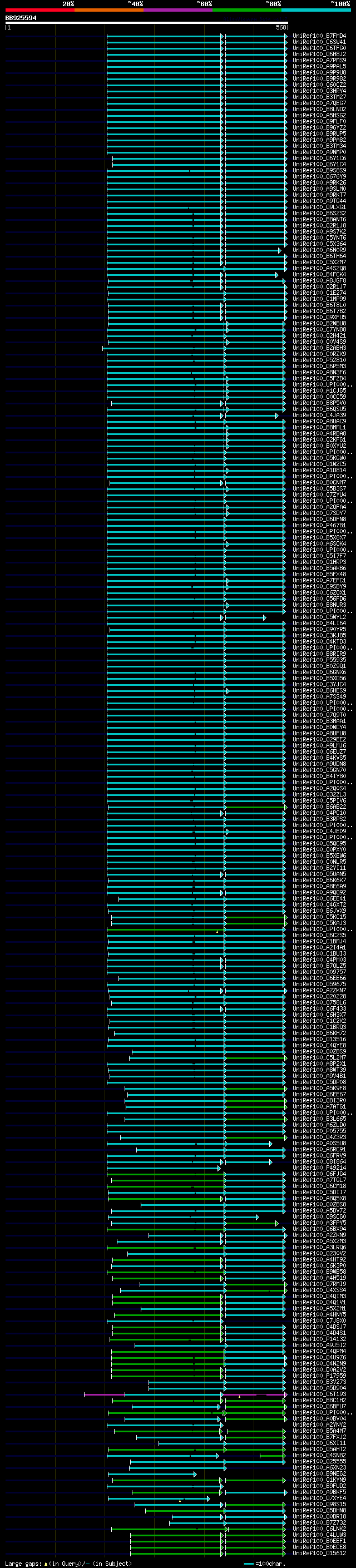Select label UniRef100_C7J8X0
Image resolution: width=356 pixels, height=1568 pixels.
(319, 1321)
